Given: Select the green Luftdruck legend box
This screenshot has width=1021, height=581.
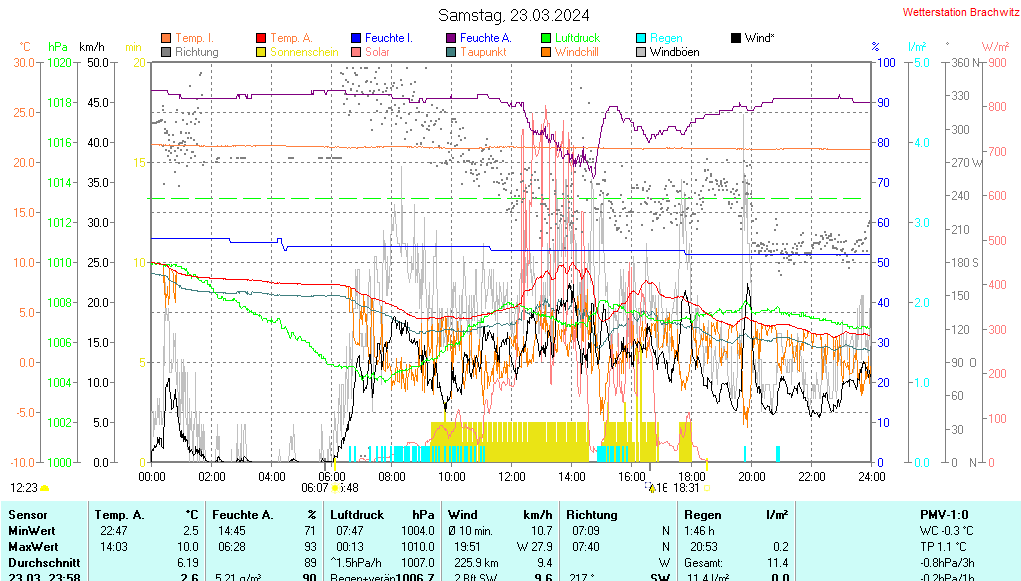Looking at the screenshot, I should pos(546,38).
